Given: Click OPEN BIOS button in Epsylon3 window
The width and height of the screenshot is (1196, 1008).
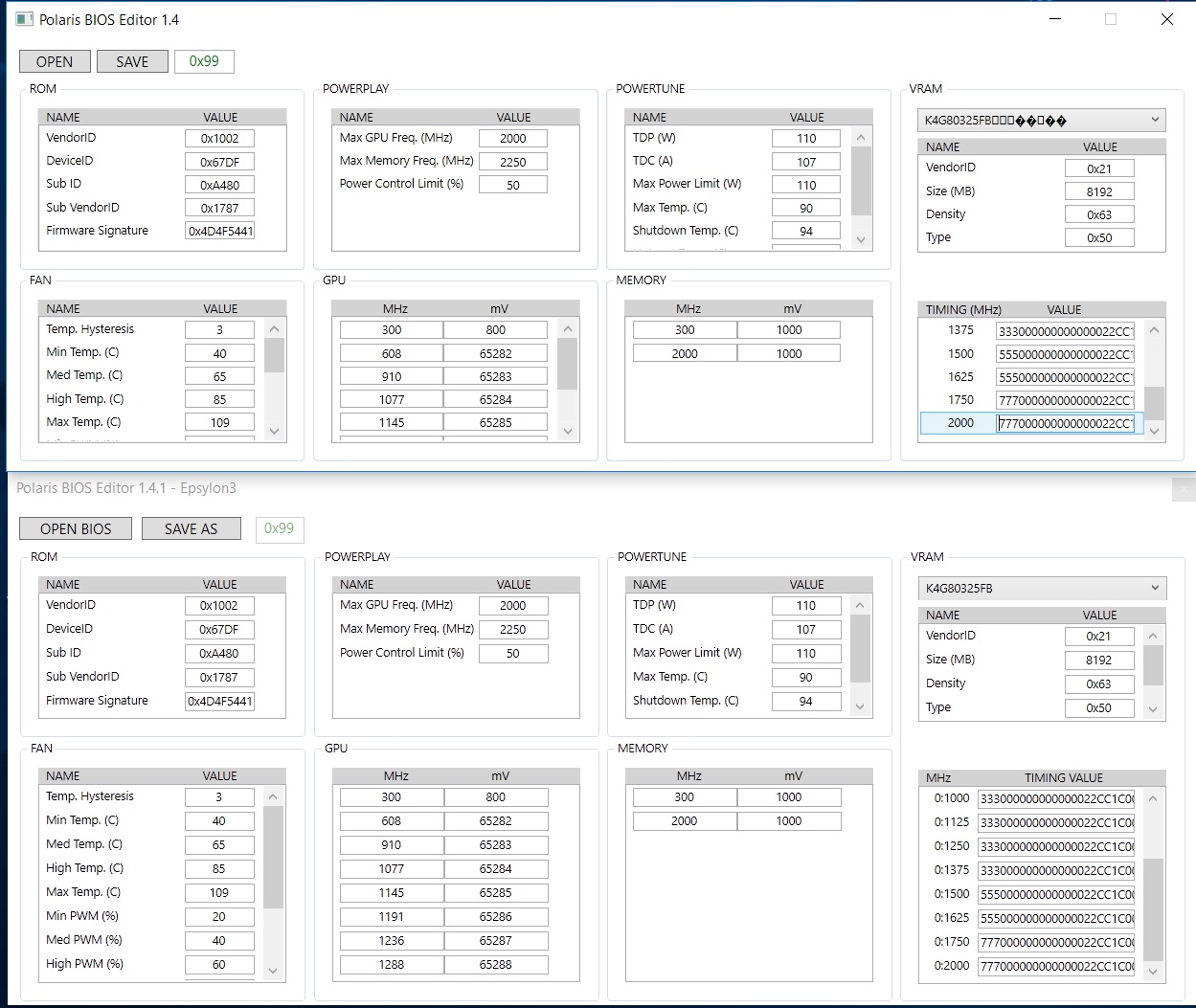Looking at the screenshot, I should point(76,528).
